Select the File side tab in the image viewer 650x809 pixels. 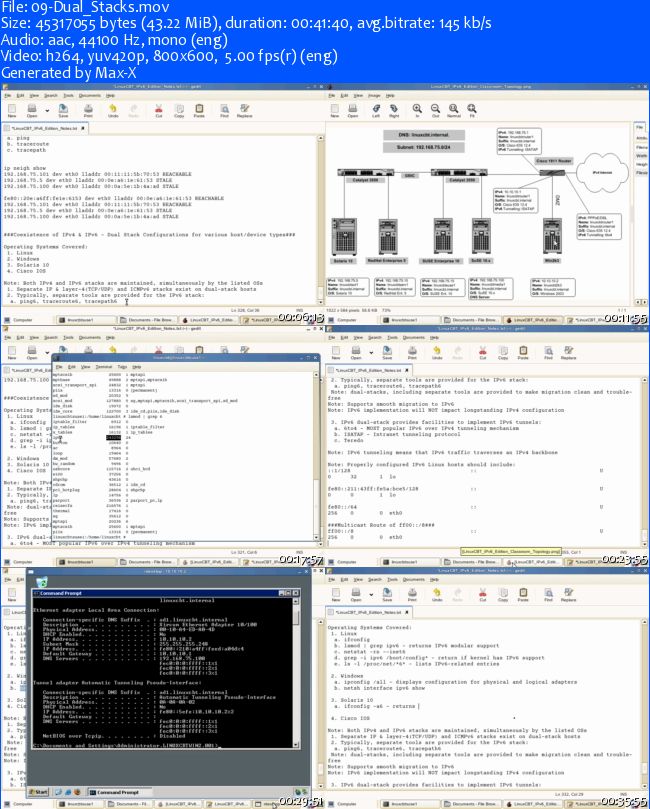640,127
